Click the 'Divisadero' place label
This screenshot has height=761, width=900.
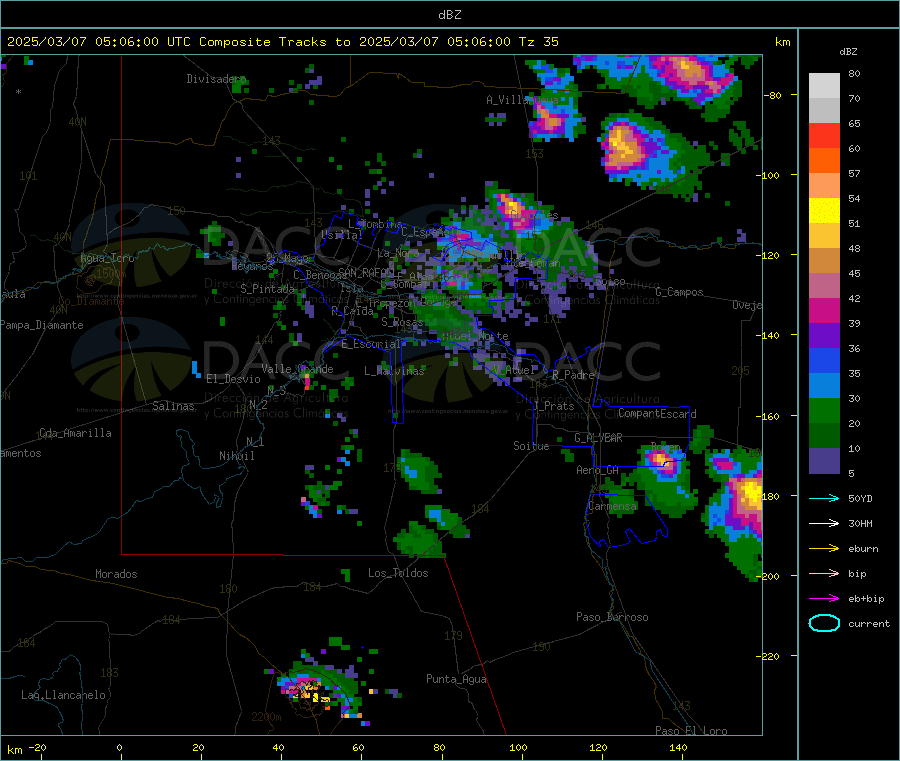[216, 79]
